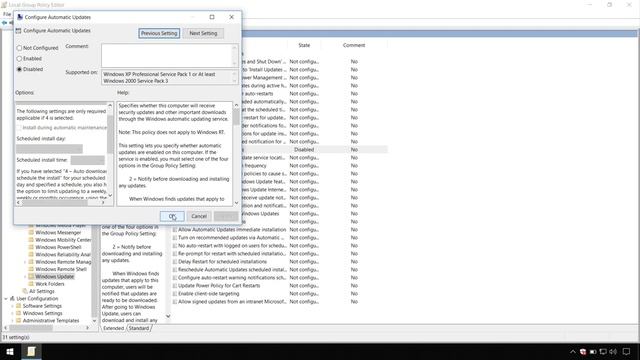
Task: Click the Back arrow in editor toolbar
Action: click(x=4, y=23)
